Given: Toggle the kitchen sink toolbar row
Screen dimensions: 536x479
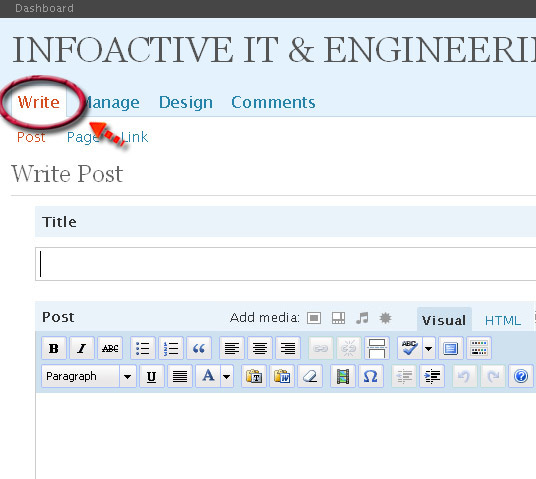Looking at the screenshot, I should click(x=479, y=348).
